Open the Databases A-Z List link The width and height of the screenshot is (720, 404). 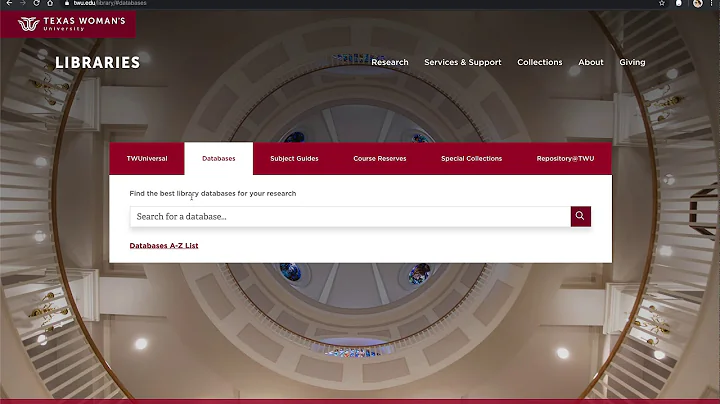click(164, 246)
